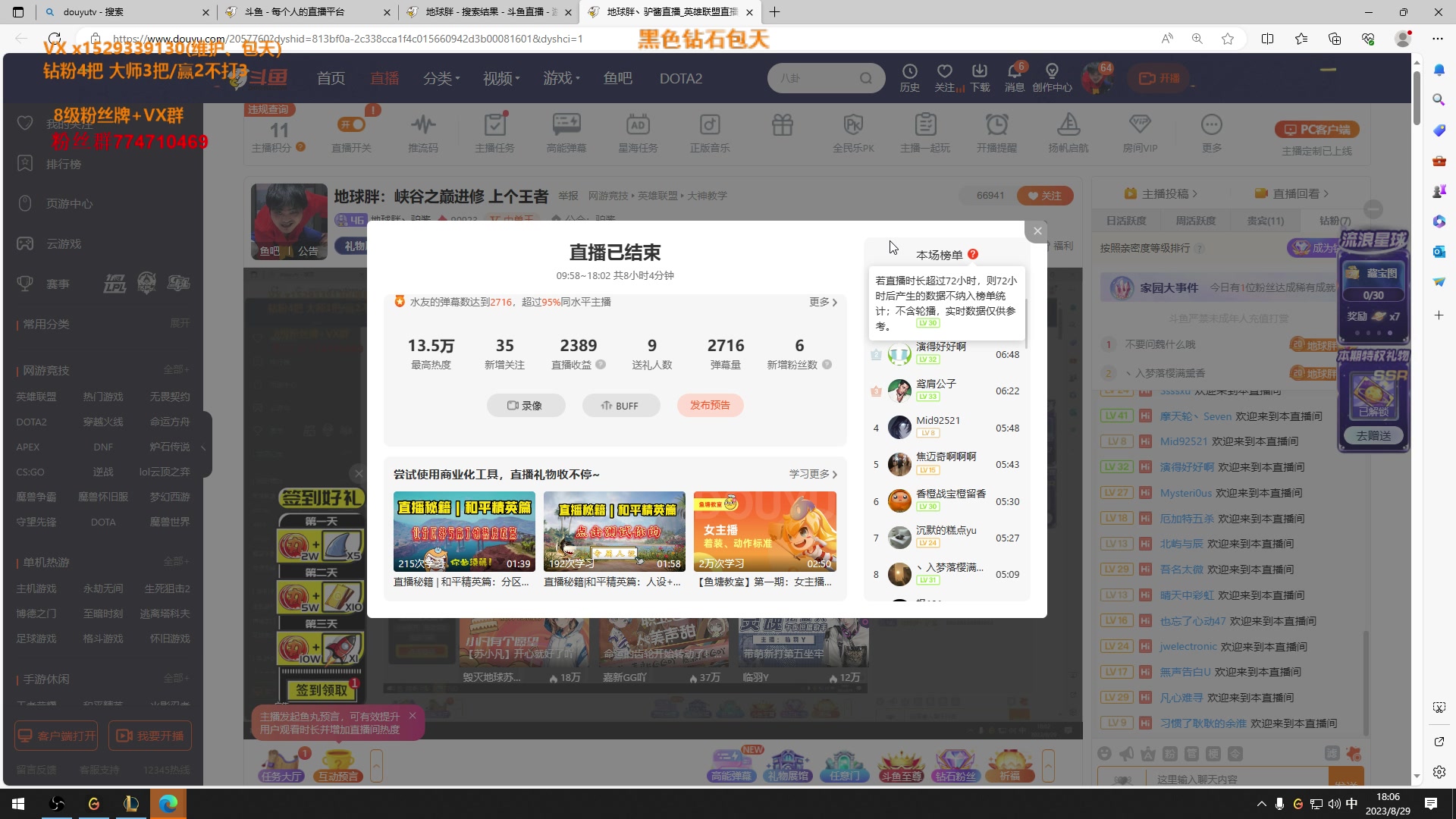Viewport: 1456px width, 819px height.
Task: Expand 常用分类 with 展开
Action: coord(180,323)
